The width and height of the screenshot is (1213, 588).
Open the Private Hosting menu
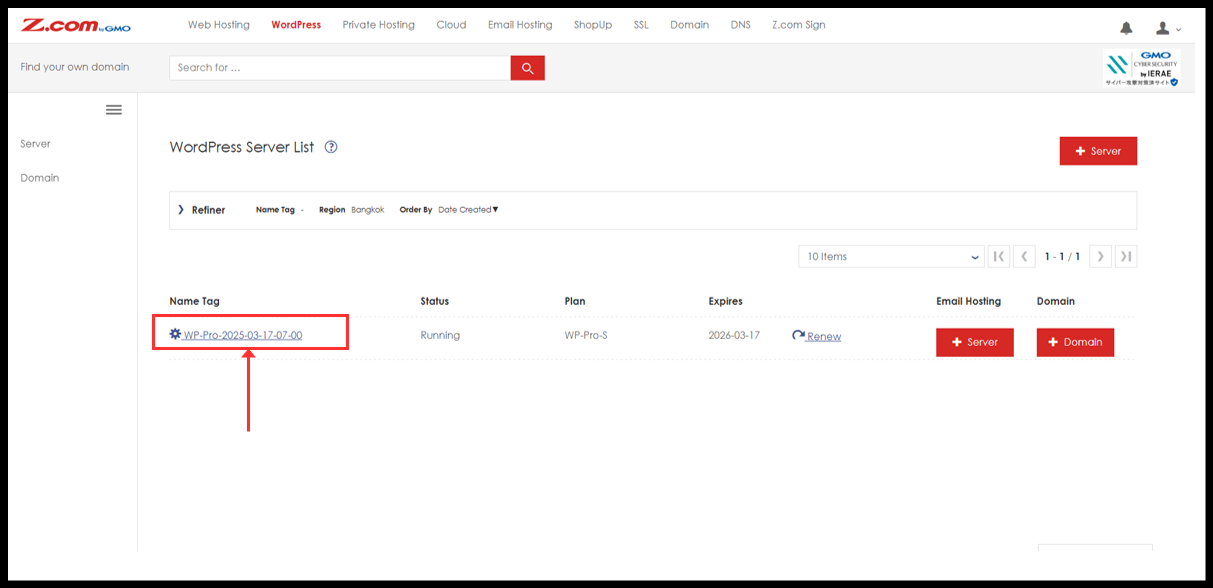pos(378,25)
